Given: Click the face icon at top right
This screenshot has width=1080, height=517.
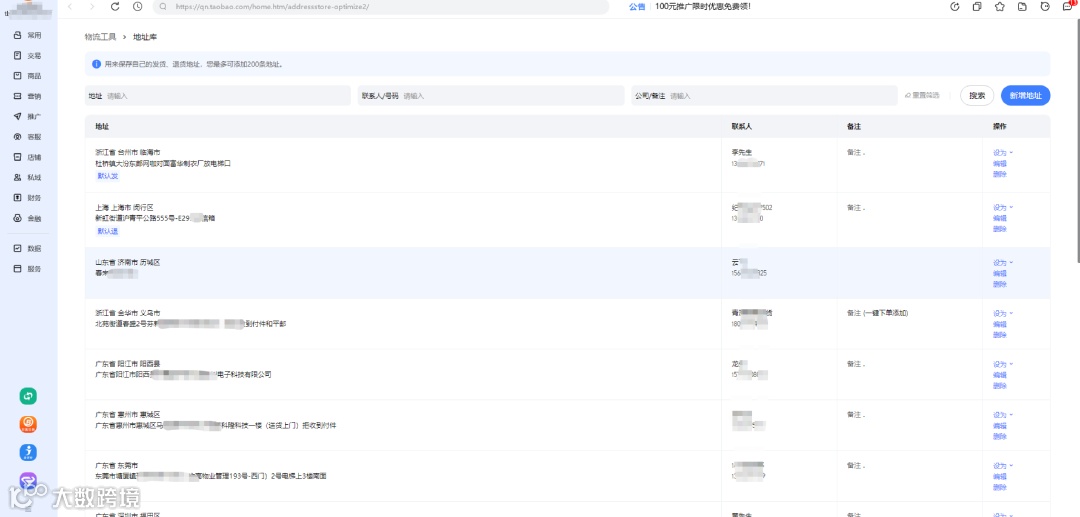Looking at the screenshot, I should 1045,6.
